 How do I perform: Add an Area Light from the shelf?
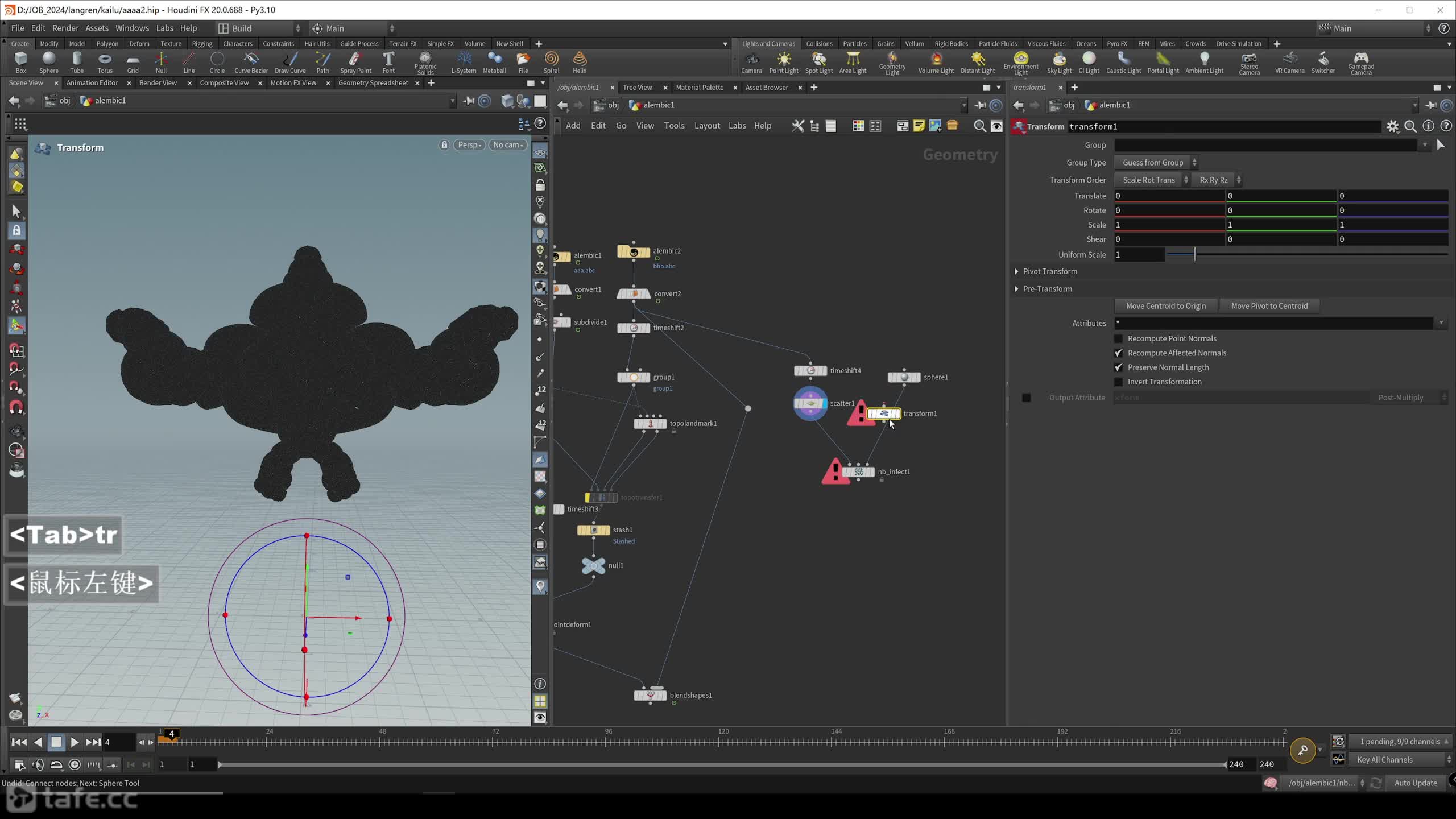click(x=853, y=63)
